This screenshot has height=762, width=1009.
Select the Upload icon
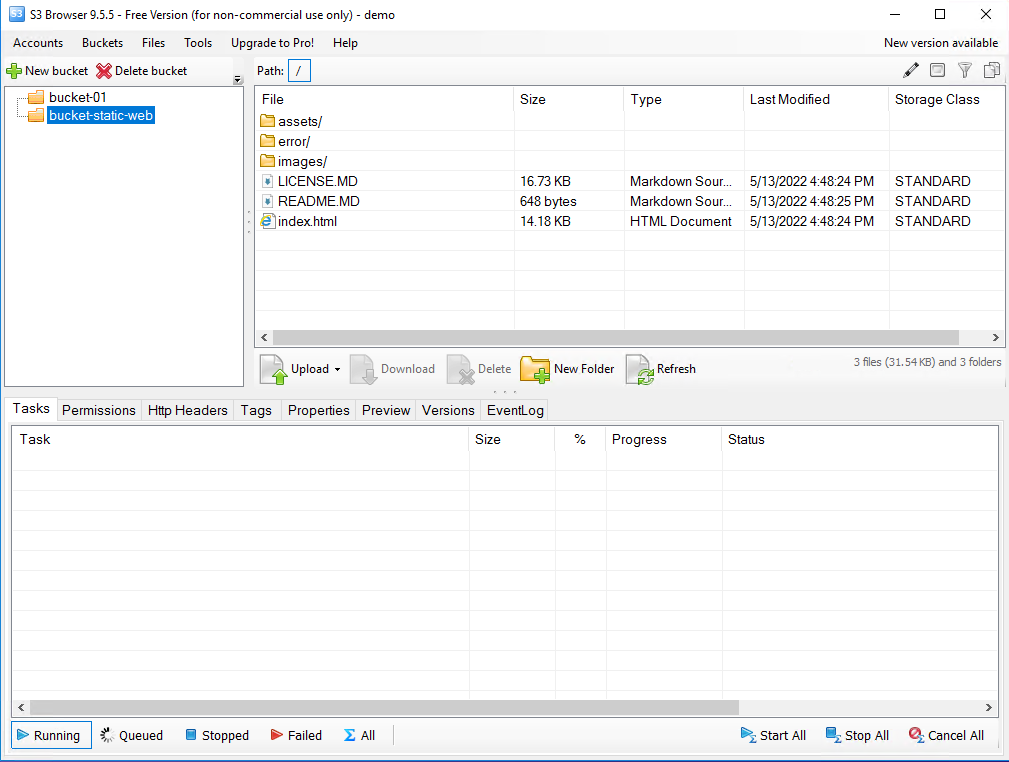coord(272,368)
